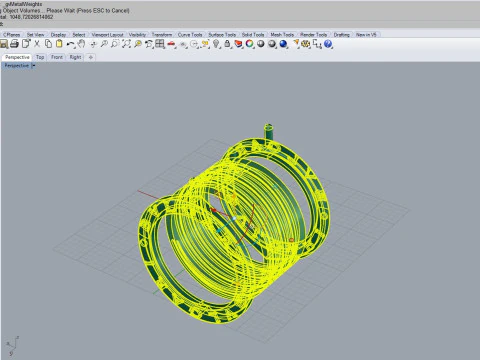This screenshot has width=480, height=360.
Task: Open the Options gear icon
Action: pos(305,44)
